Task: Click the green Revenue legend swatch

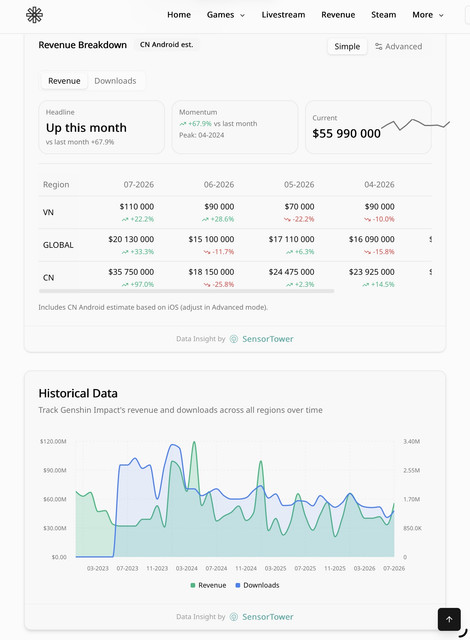Action: click(193, 585)
